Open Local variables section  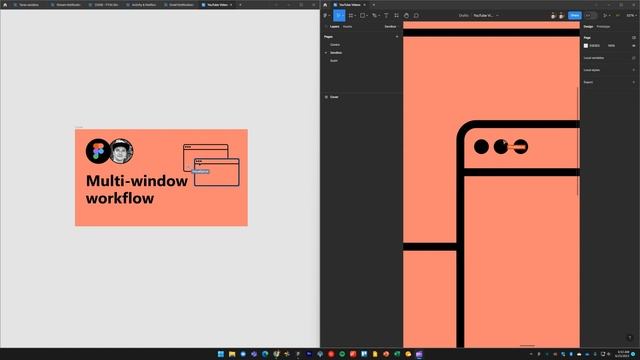point(594,58)
